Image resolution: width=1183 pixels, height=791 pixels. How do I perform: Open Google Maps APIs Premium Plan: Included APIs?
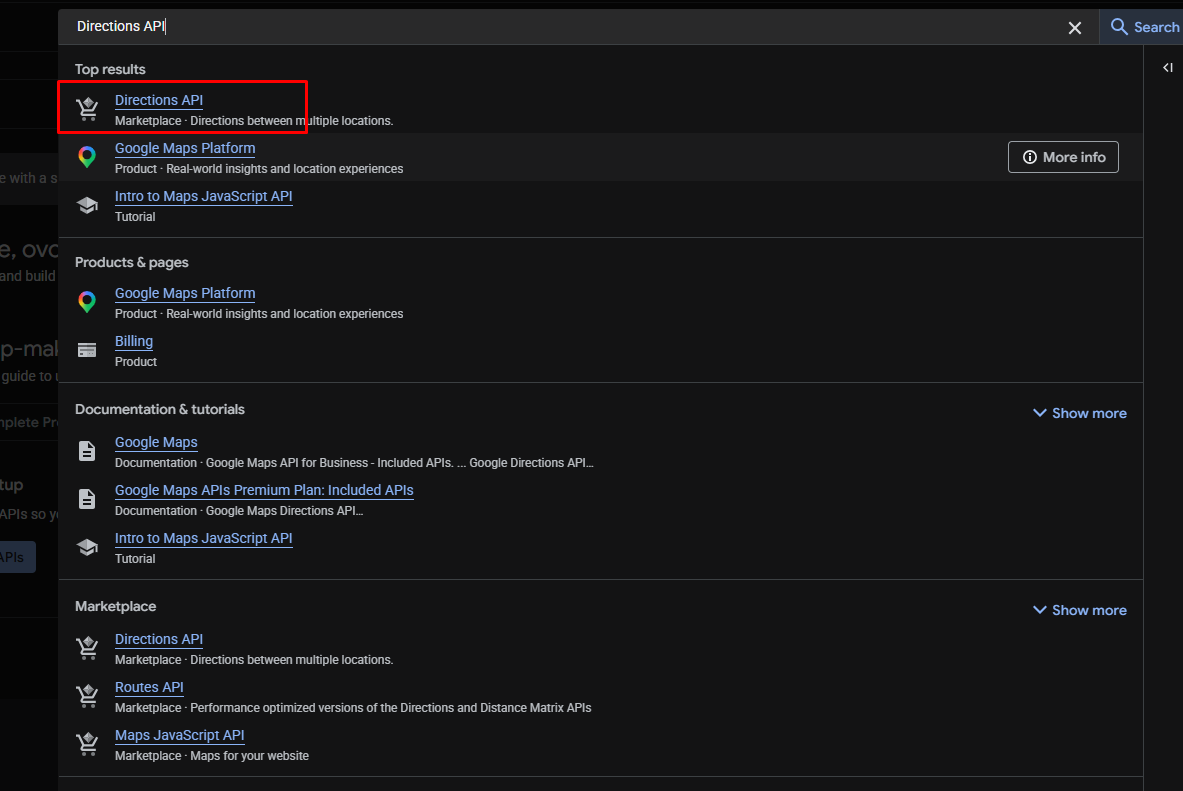click(x=264, y=490)
